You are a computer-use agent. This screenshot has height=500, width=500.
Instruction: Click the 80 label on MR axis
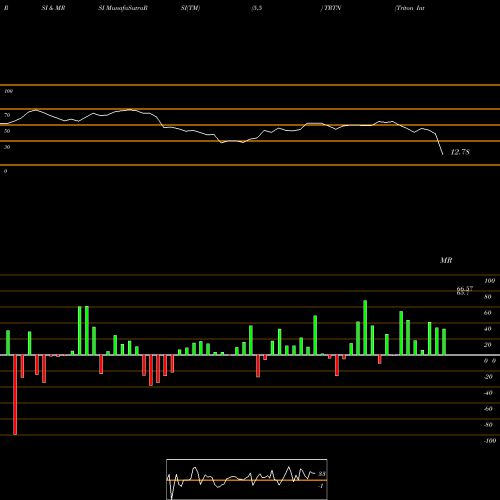[488, 297]
